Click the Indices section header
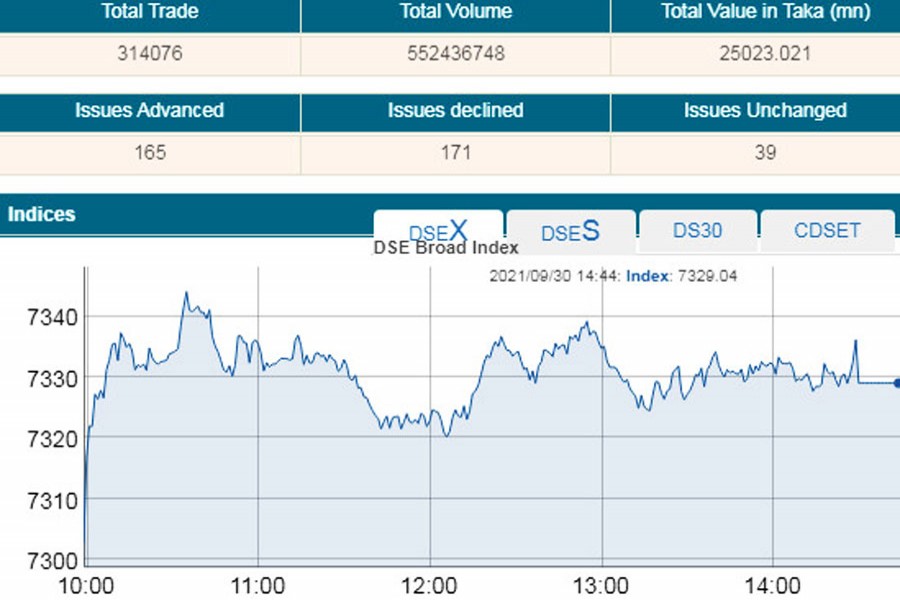The height and width of the screenshot is (600, 900). pyautogui.click(x=42, y=214)
